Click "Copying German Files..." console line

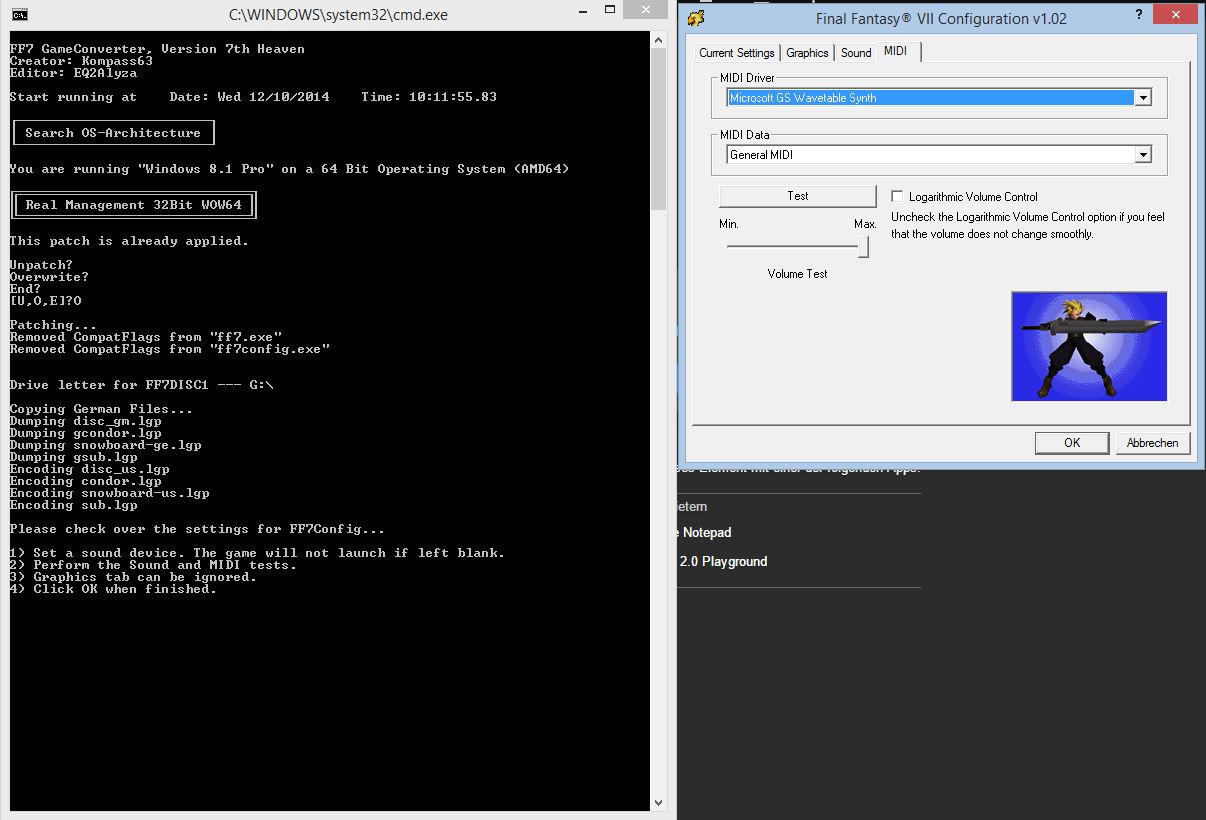[101, 409]
